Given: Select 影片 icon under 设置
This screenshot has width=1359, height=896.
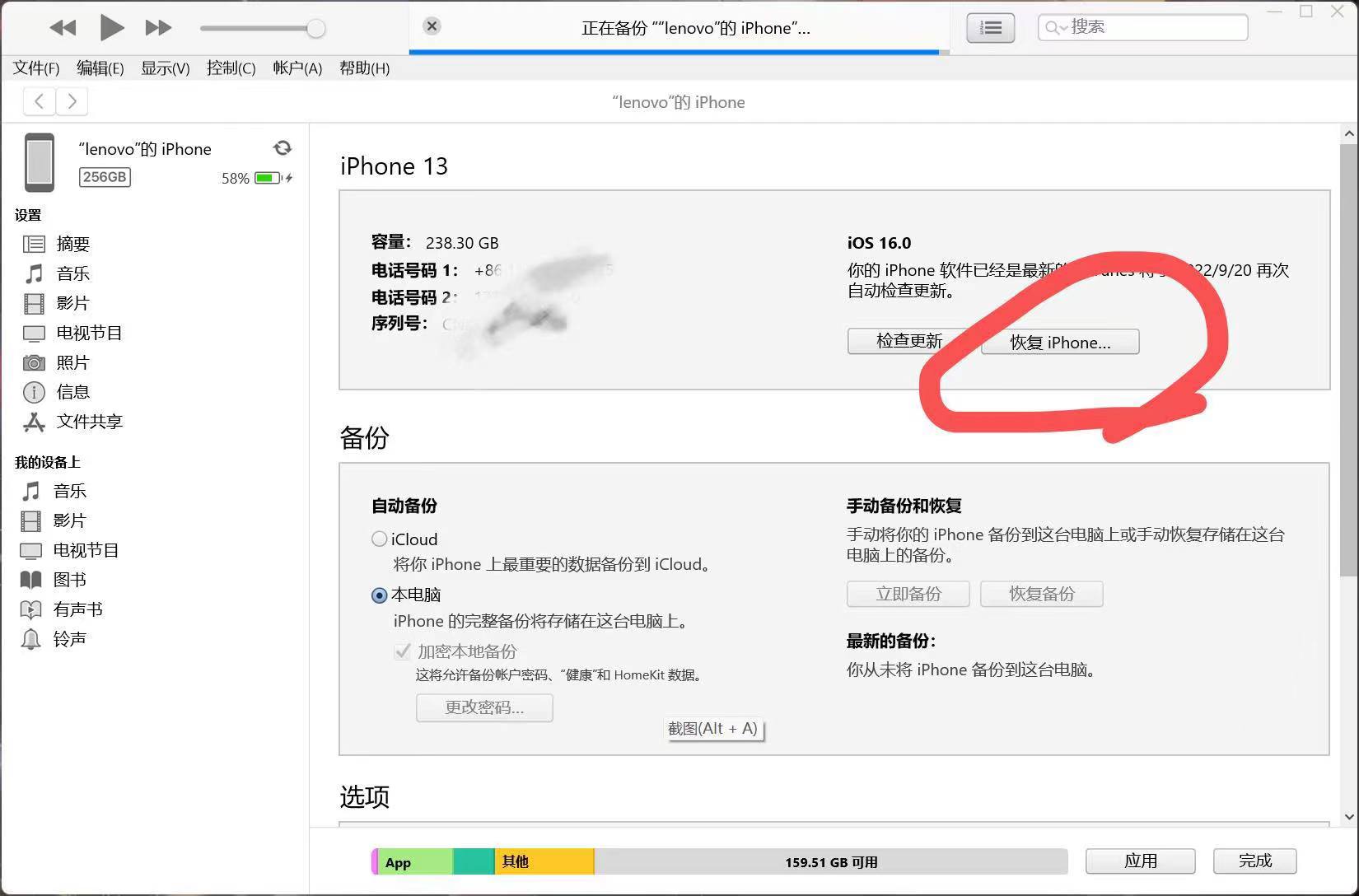Looking at the screenshot, I should tap(34, 303).
